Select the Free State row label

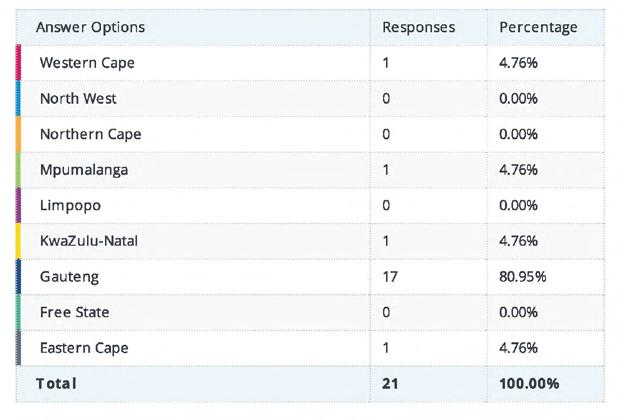coord(74,312)
